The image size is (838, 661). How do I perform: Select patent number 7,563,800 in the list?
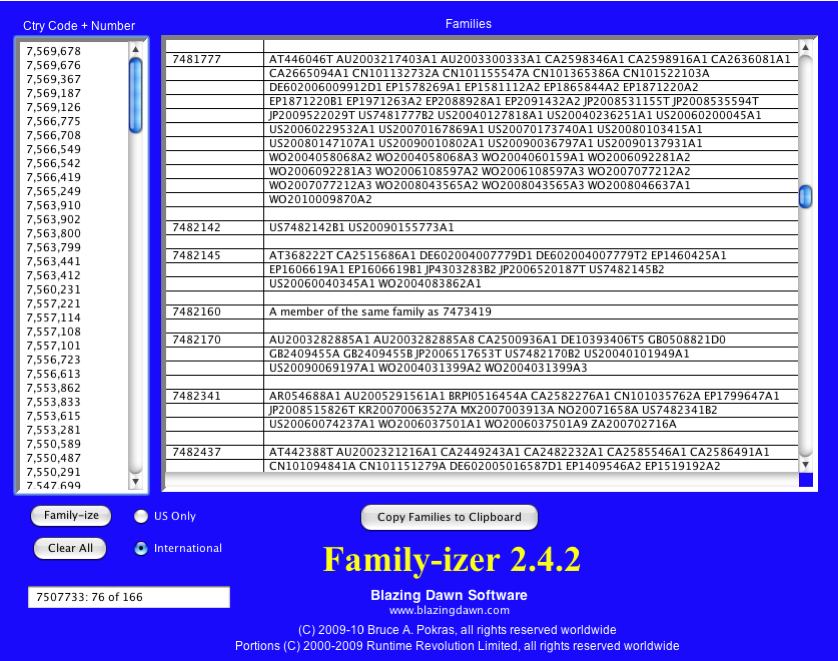[53, 234]
